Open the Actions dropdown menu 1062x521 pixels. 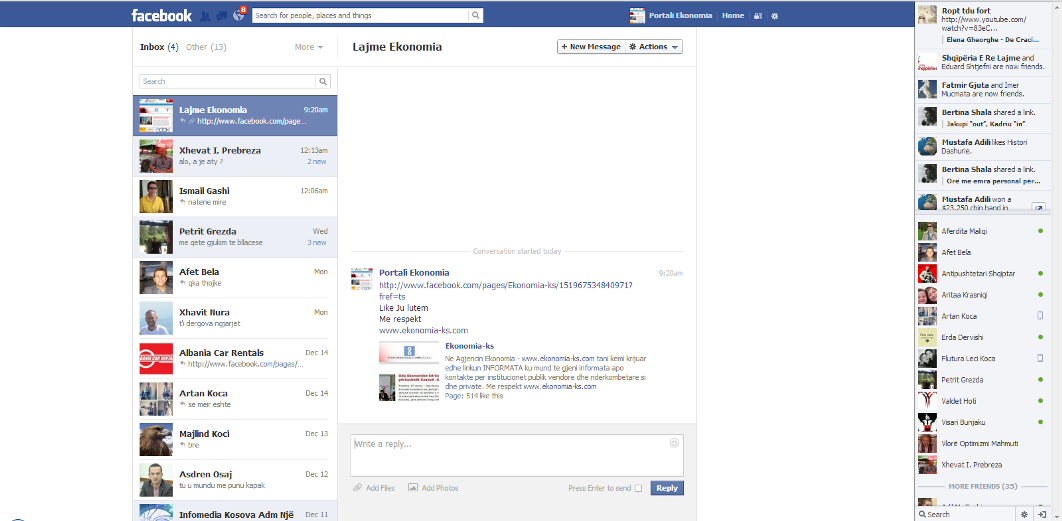654,47
